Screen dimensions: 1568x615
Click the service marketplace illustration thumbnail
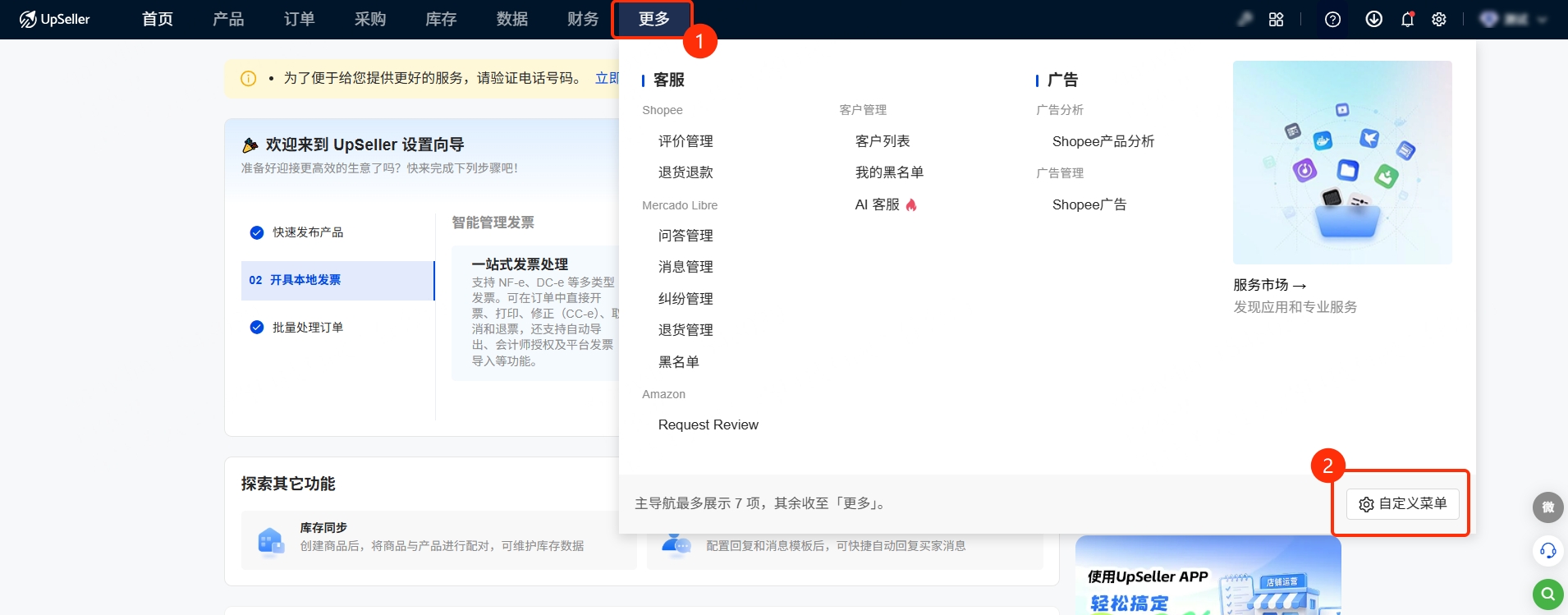point(1342,163)
